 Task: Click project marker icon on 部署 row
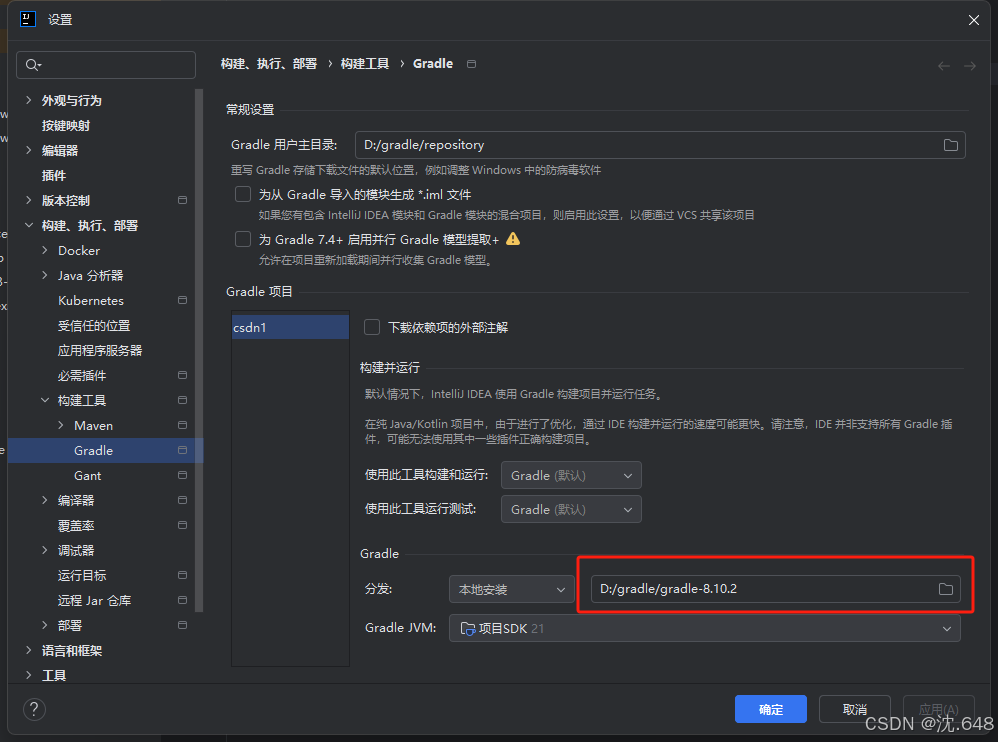tap(182, 626)
